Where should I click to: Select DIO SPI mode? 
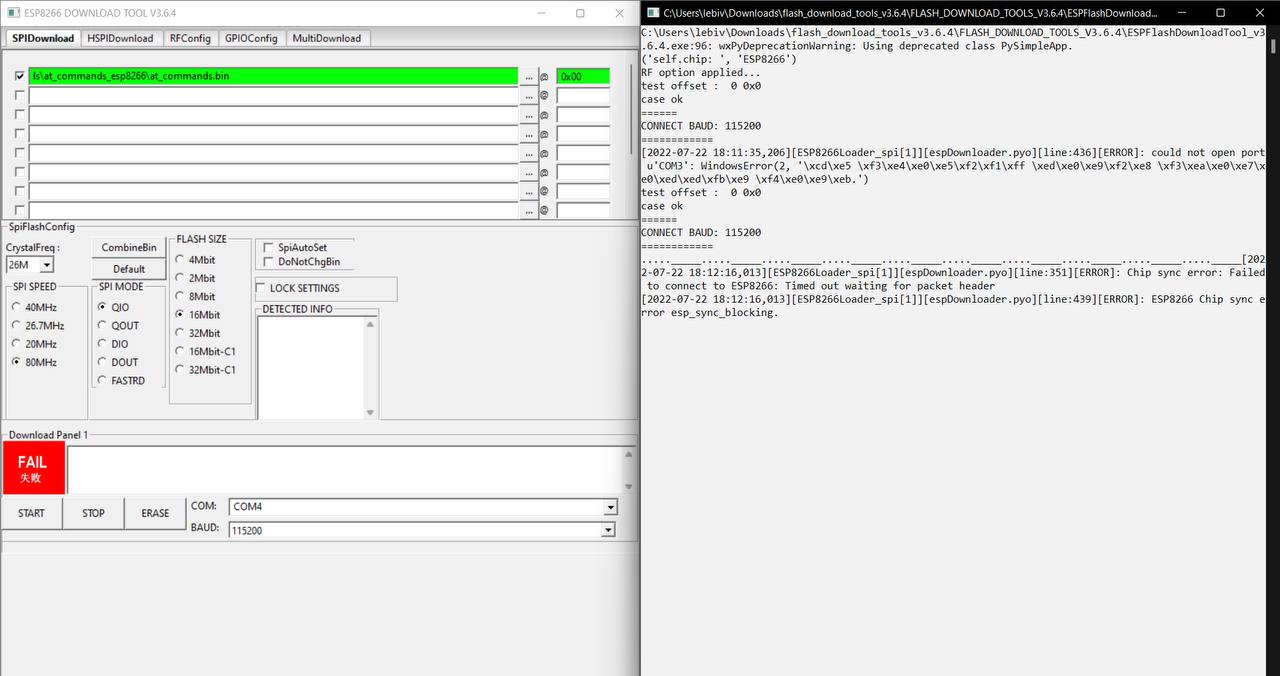click(x=112, y=344)
